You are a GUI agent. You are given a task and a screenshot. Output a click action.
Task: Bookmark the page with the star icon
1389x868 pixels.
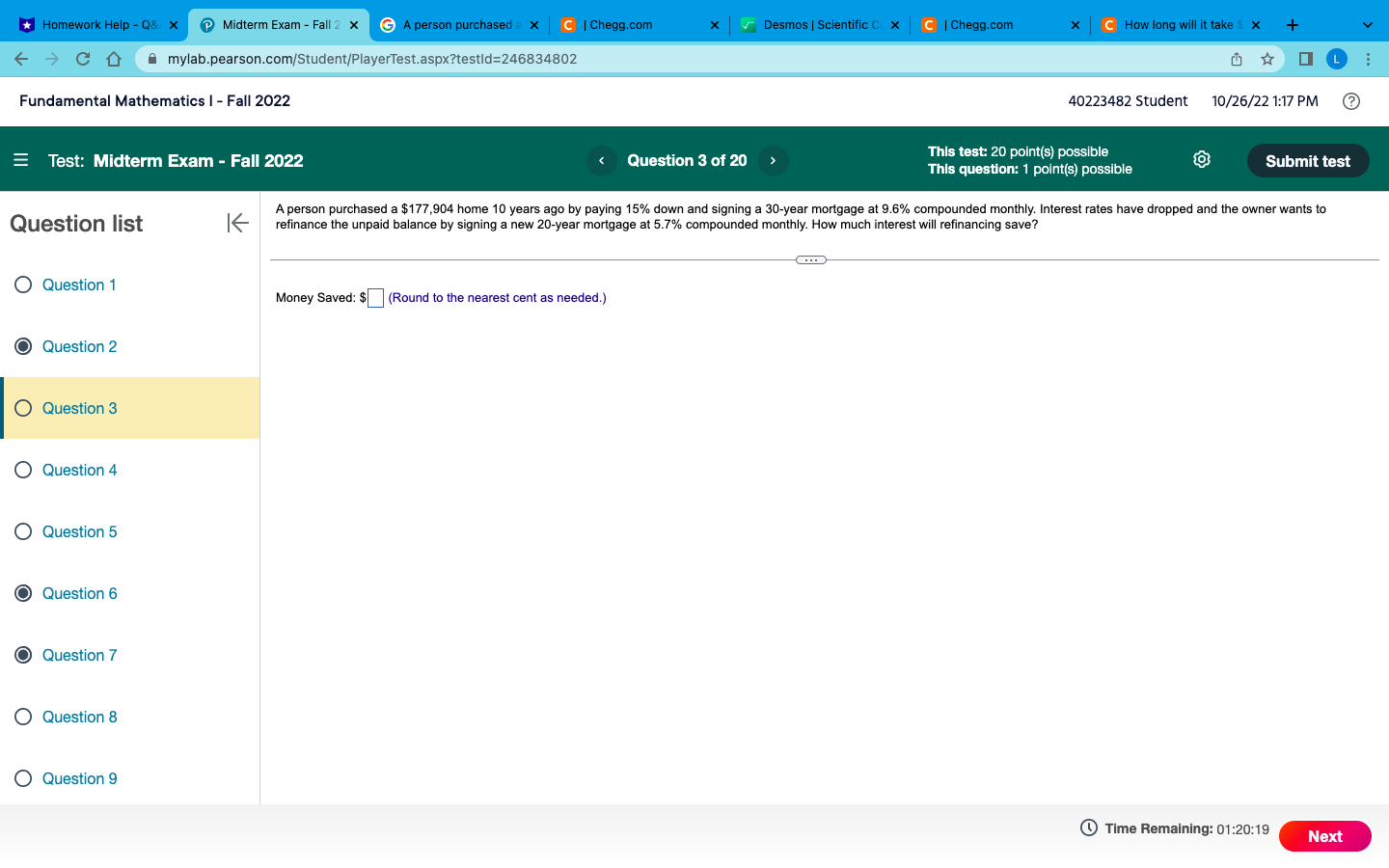point(1266,59)
